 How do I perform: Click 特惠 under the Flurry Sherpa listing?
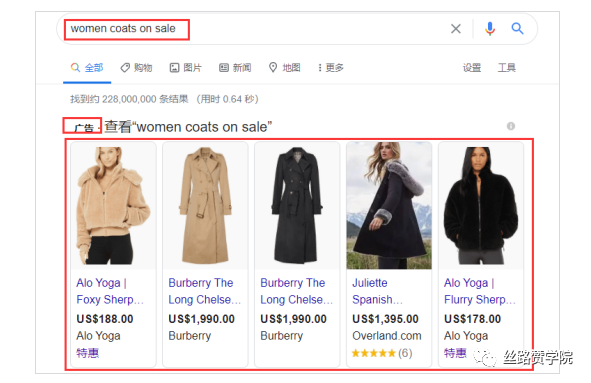point(455,353)
